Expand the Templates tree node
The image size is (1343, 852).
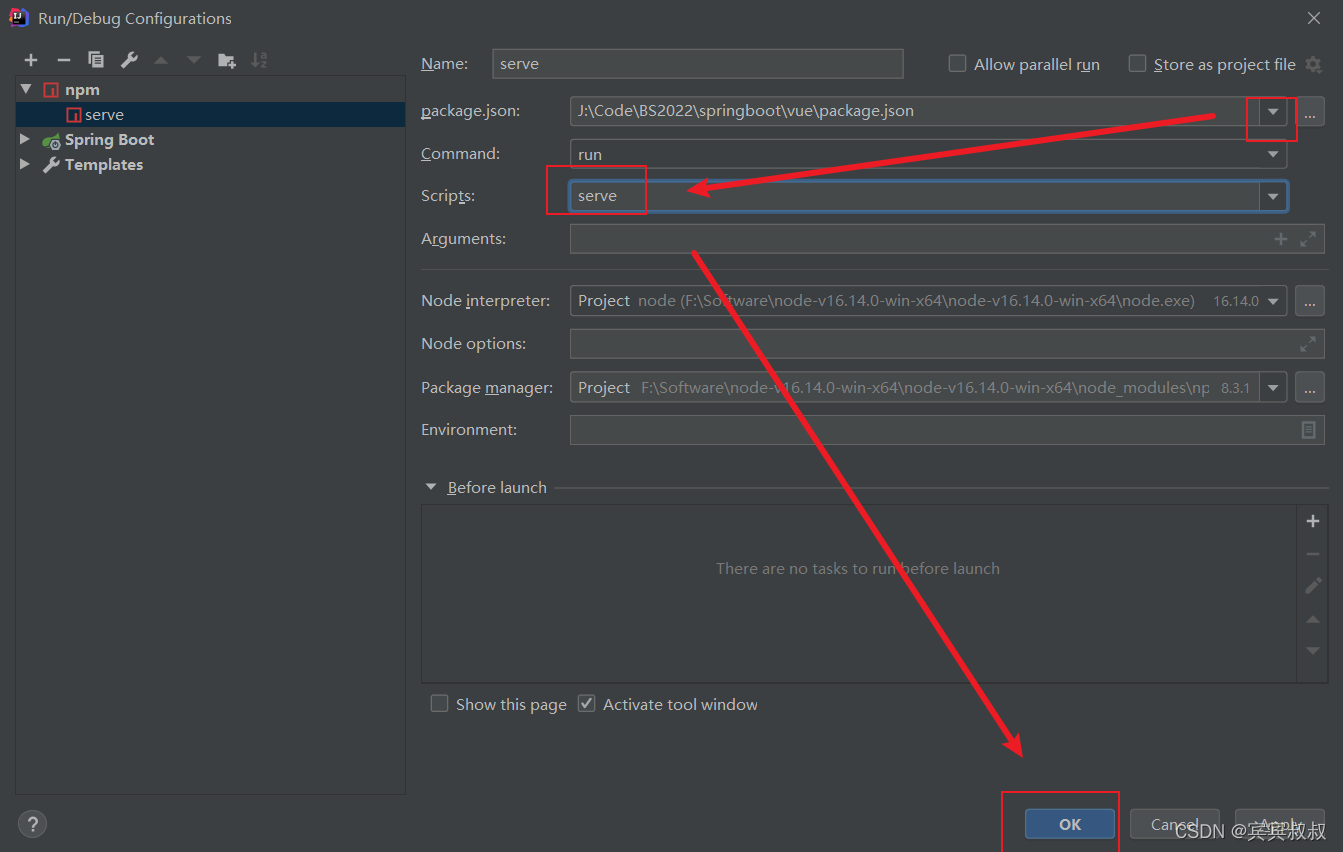coord(25,164)
